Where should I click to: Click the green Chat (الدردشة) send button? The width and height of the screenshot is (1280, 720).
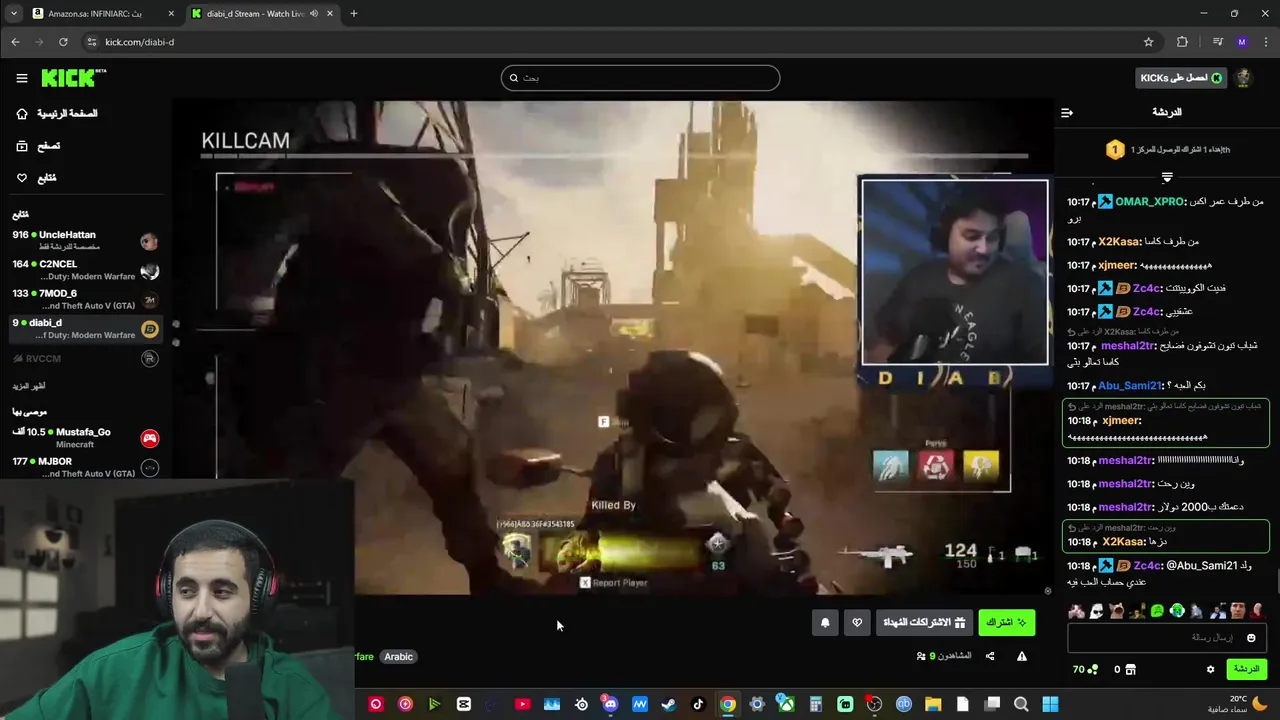[1246, 669]
